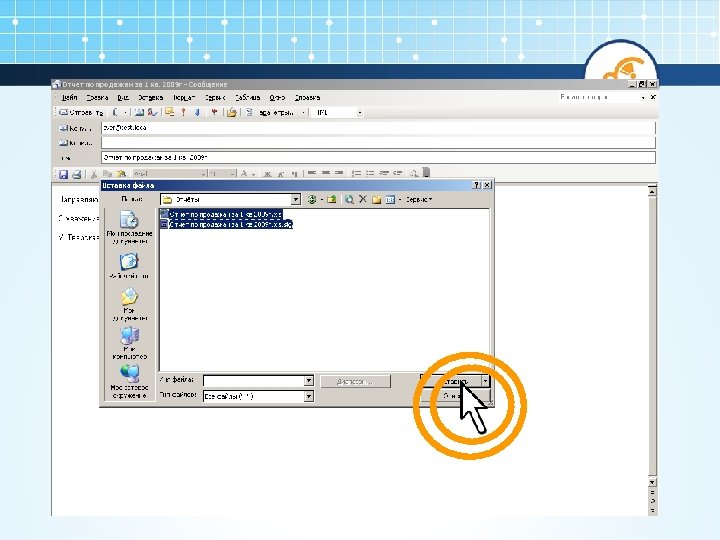Image resolution: width=720 pixels, height=540 pixels.
Task: Toggle align right
Action: (x=339, y=174)
